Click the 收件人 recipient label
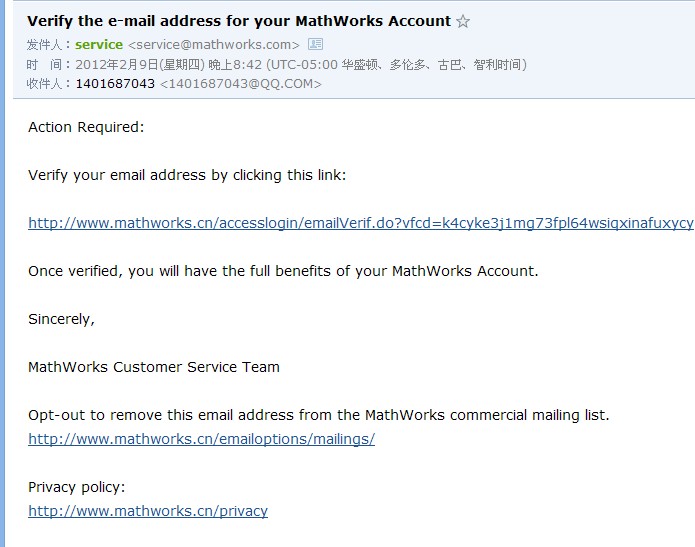Viewport: 695px width, 547px height. [x=46, y=84]
